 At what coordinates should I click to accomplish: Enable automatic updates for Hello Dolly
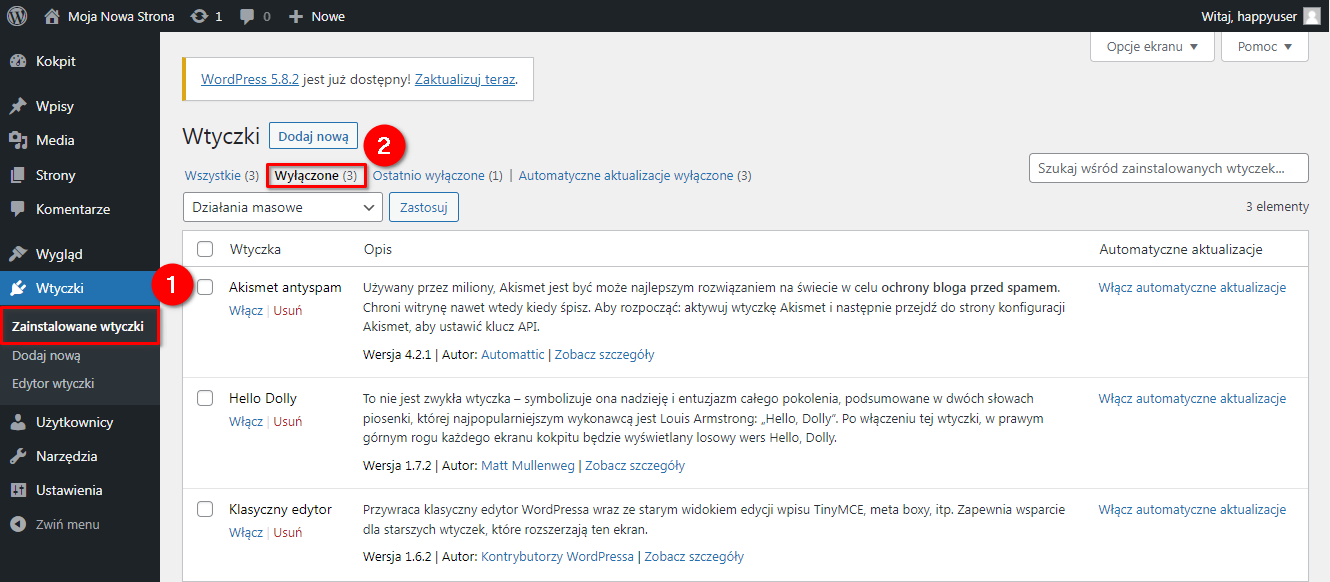pos(1192,398)
